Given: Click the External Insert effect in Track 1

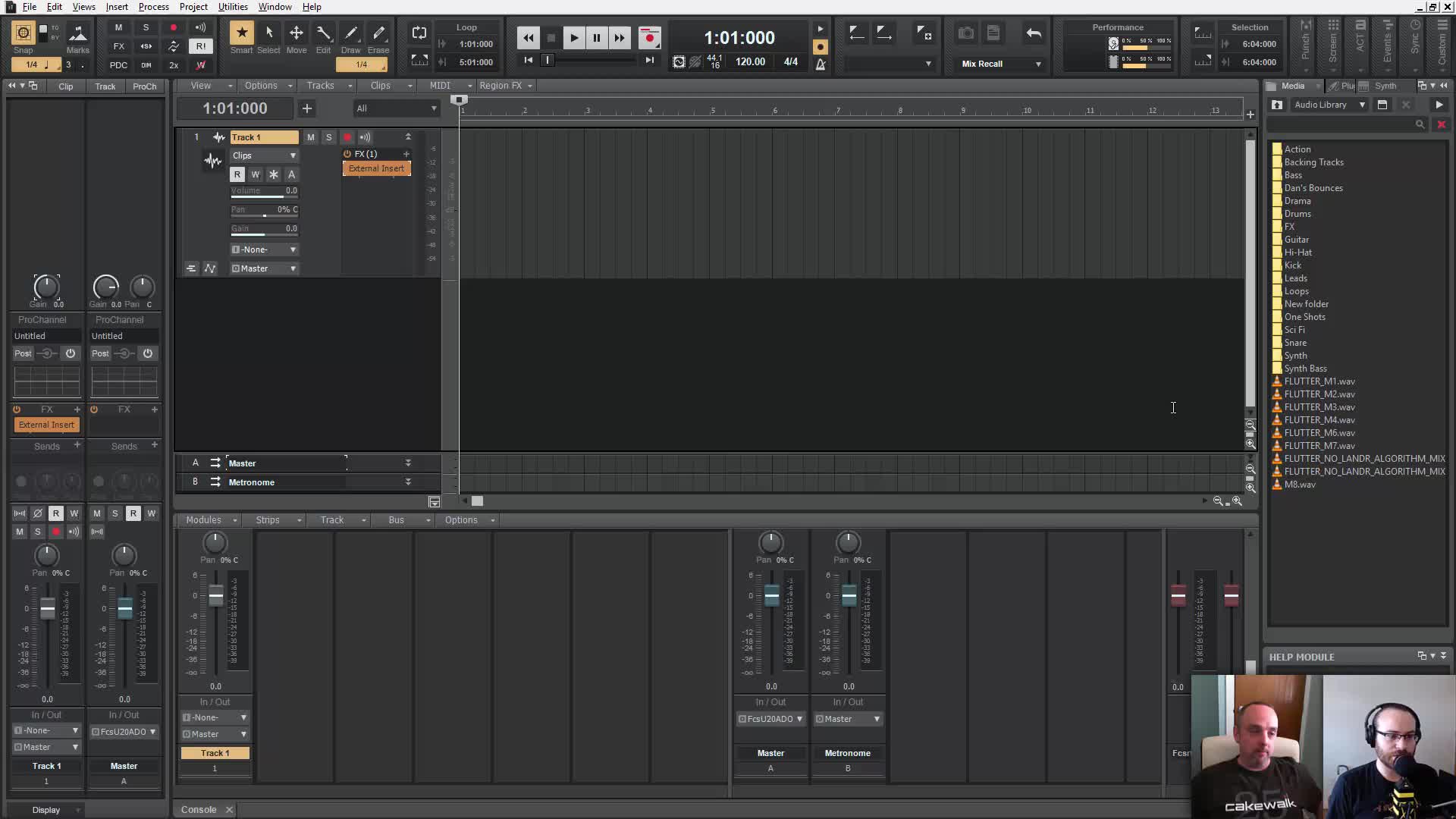Looking at the screenshot, I should click(377, 168).
